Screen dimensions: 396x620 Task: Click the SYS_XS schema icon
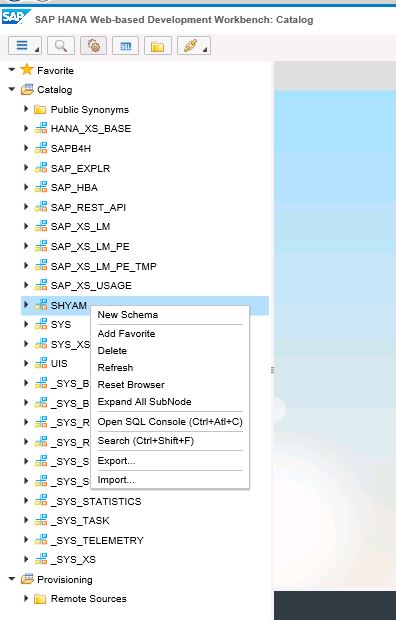[41, 344]
